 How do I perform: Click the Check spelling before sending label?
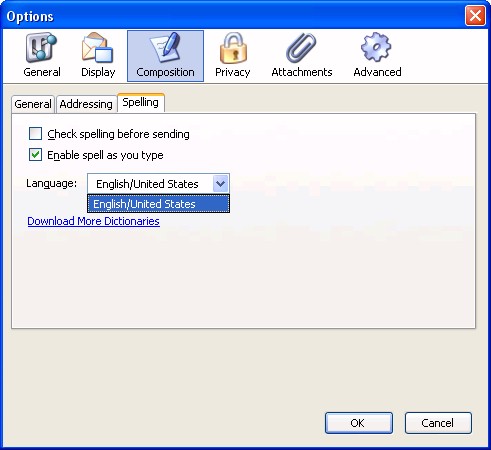pos(118,134)
